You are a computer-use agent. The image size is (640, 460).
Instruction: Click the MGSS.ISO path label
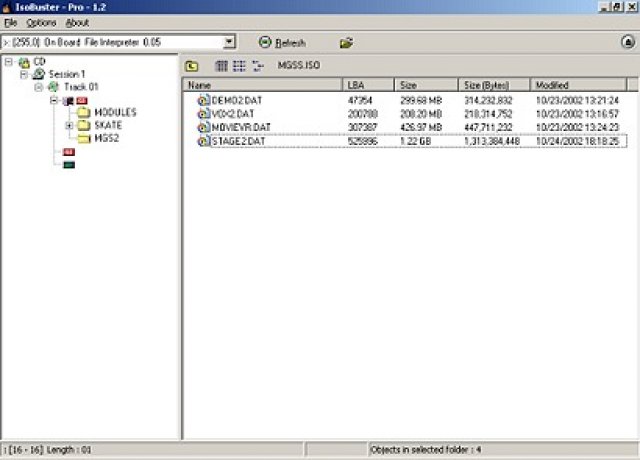(x=299, y=65)
